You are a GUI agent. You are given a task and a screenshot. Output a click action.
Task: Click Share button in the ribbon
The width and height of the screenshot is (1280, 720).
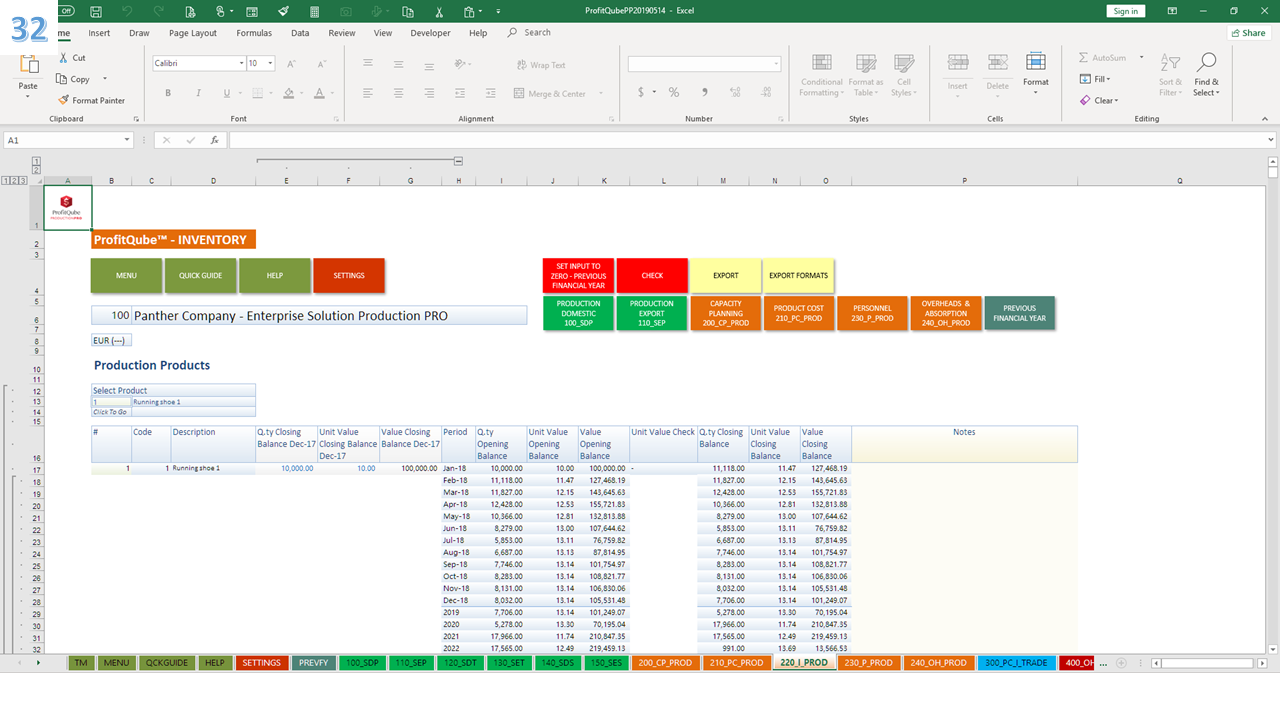pos(1248,33)
